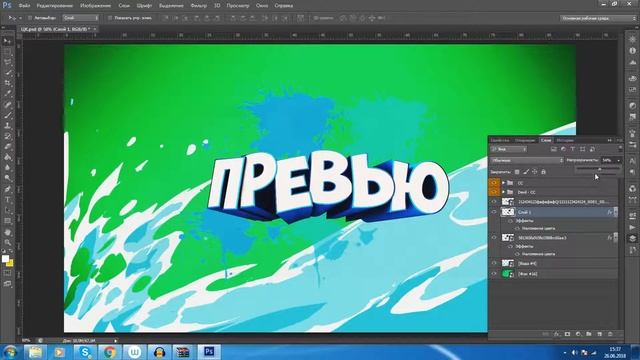Viewport: 640px width, 360px height.
Task: Toggle visibility of Слой 1 layer
Action: coord(494,212)
